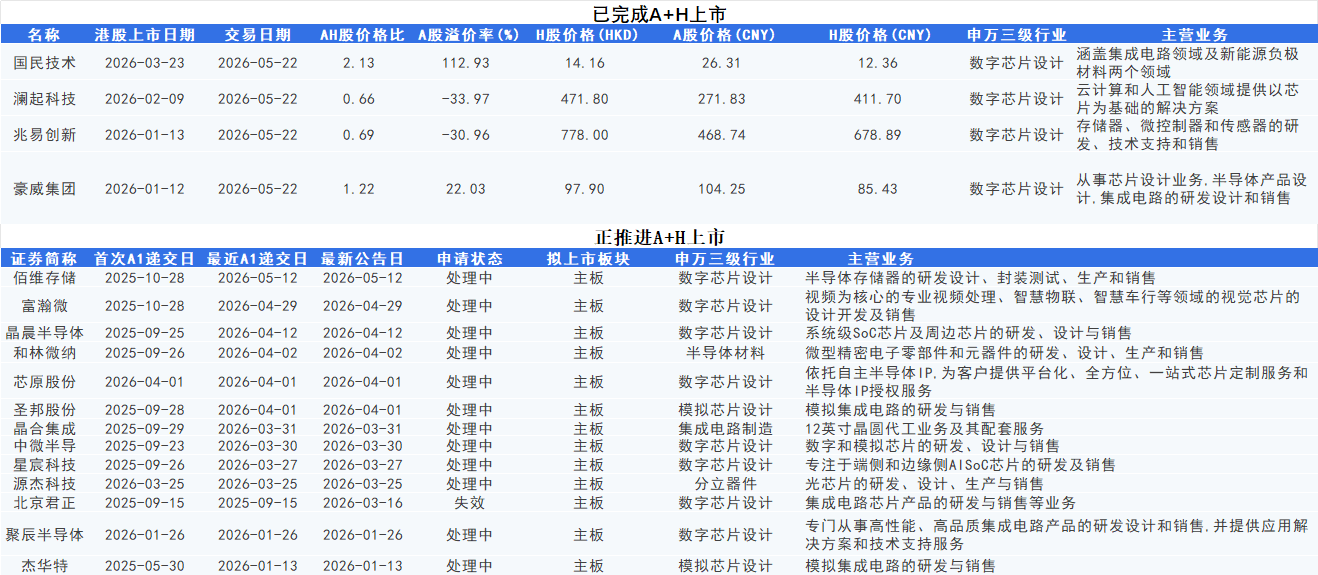Select the 源杰科技 name cell

click(x=44, y=484)
